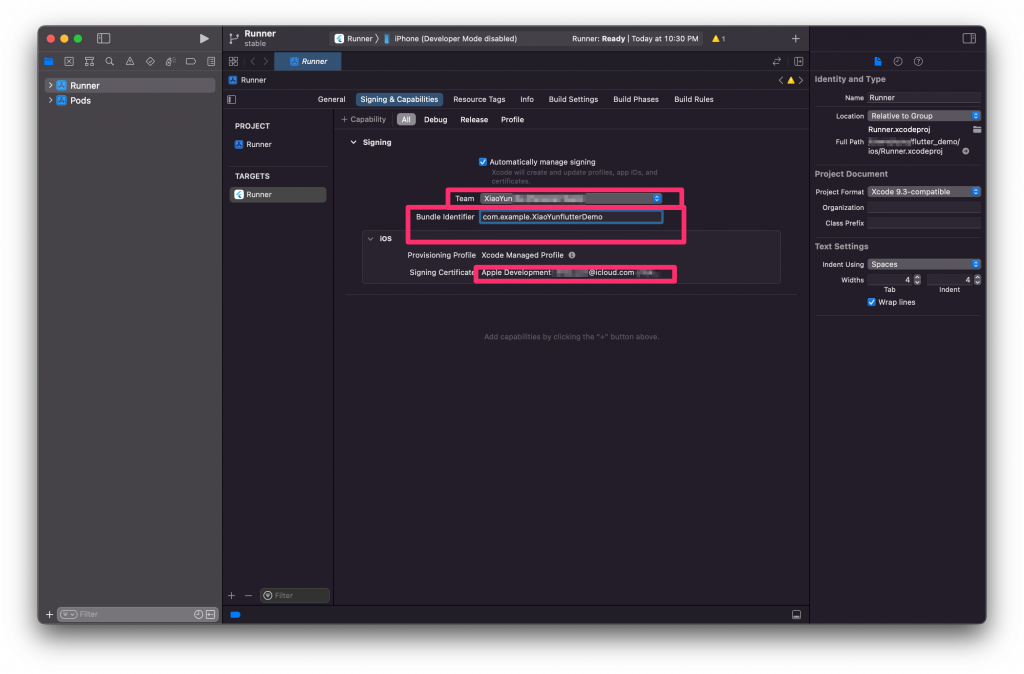Click the navigator Filter field
The height and width of the screenshot is (674, 1024).
tap(138, 615)
